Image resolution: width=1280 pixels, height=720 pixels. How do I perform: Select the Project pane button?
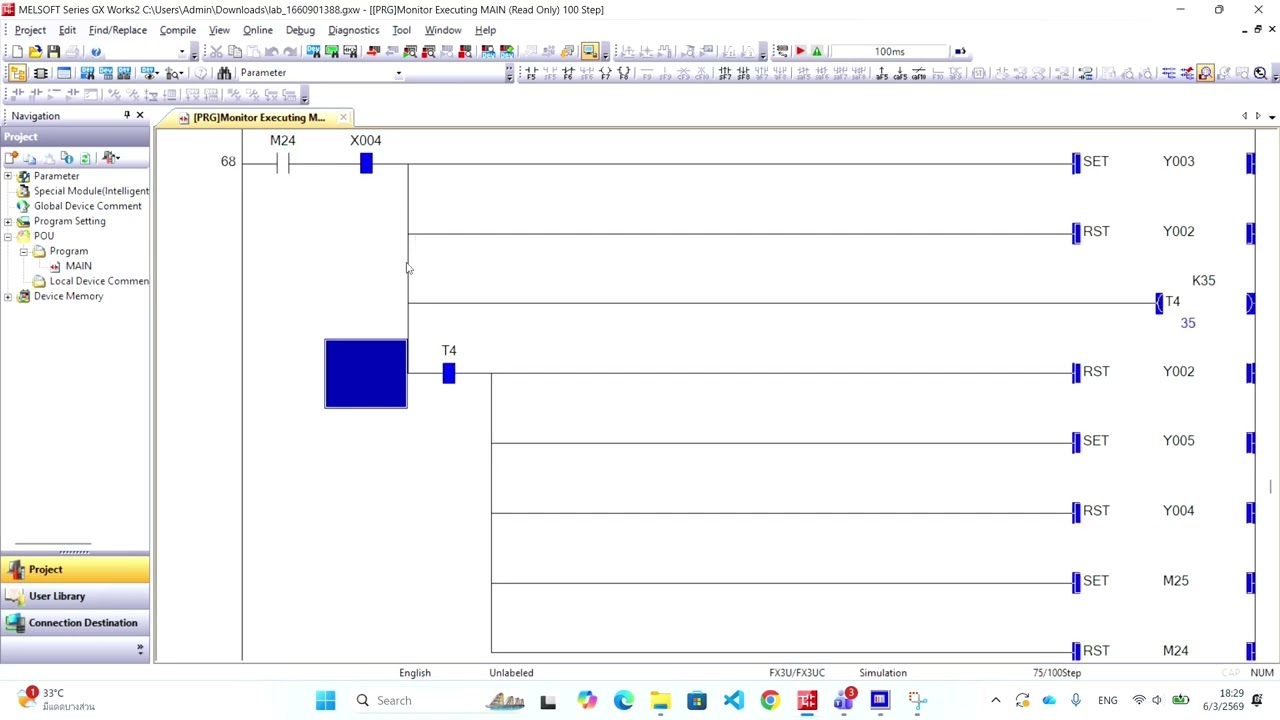pos(75,570)
